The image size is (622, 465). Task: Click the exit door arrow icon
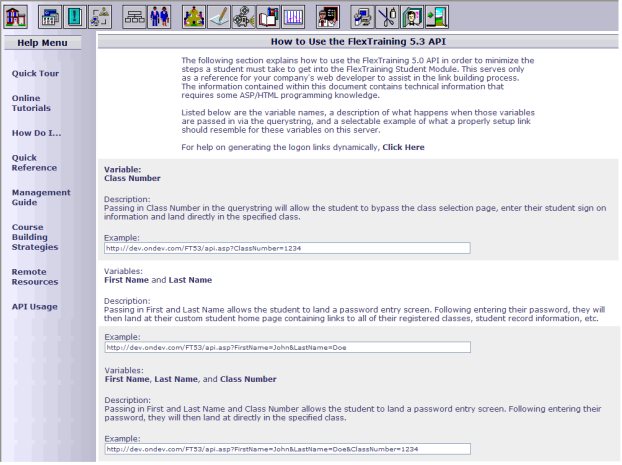(x=437, y=17)
